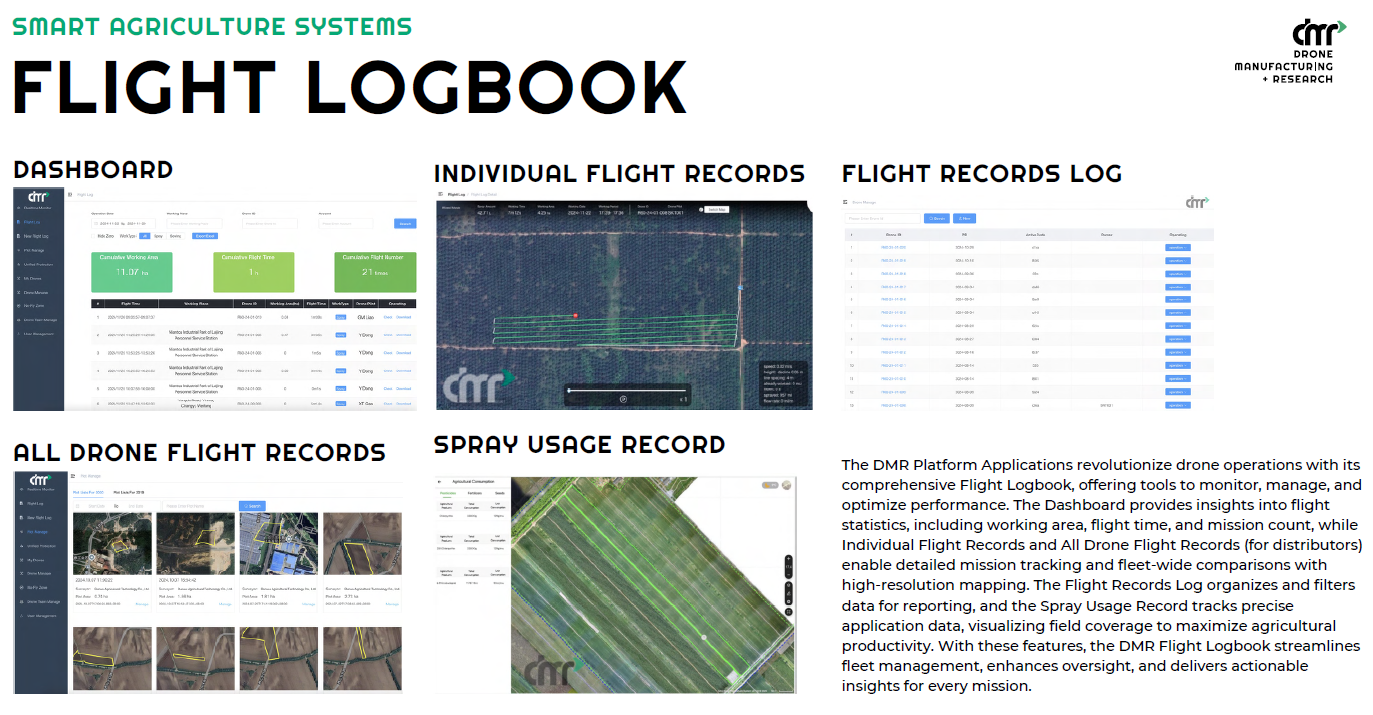Open the Operation Date range picker on Dashboard
This screenshot has height=715, width=1373.
click(123, 223)
